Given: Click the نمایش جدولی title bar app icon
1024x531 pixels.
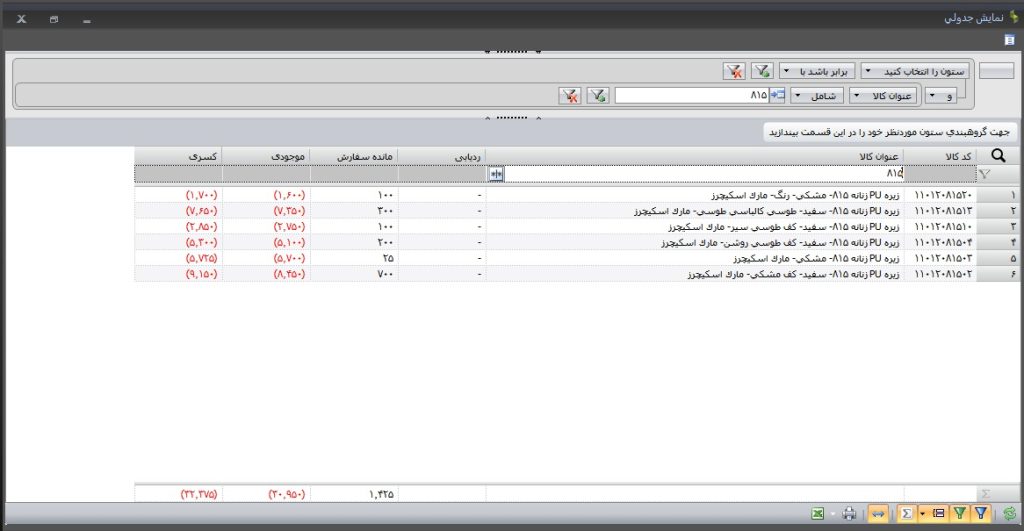Looking at the screenshot, I should tap(1014, 16).
